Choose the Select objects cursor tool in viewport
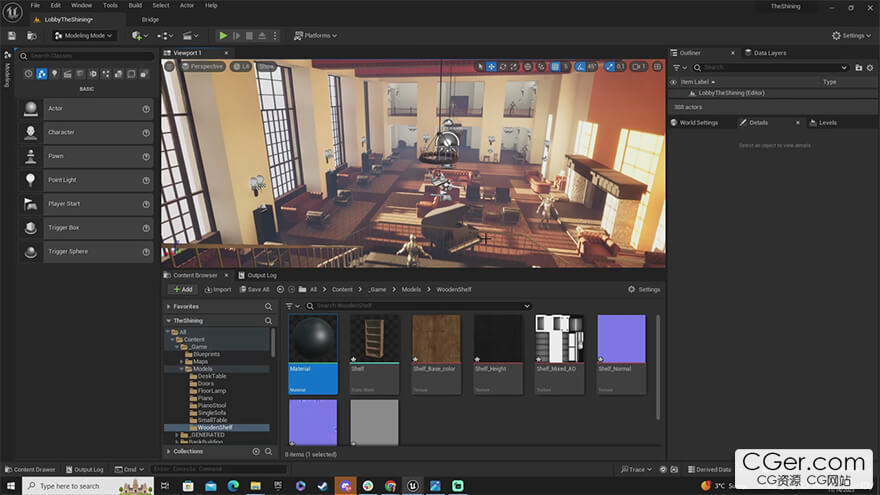The image size is (880, 495). click(x=480, y=66)
